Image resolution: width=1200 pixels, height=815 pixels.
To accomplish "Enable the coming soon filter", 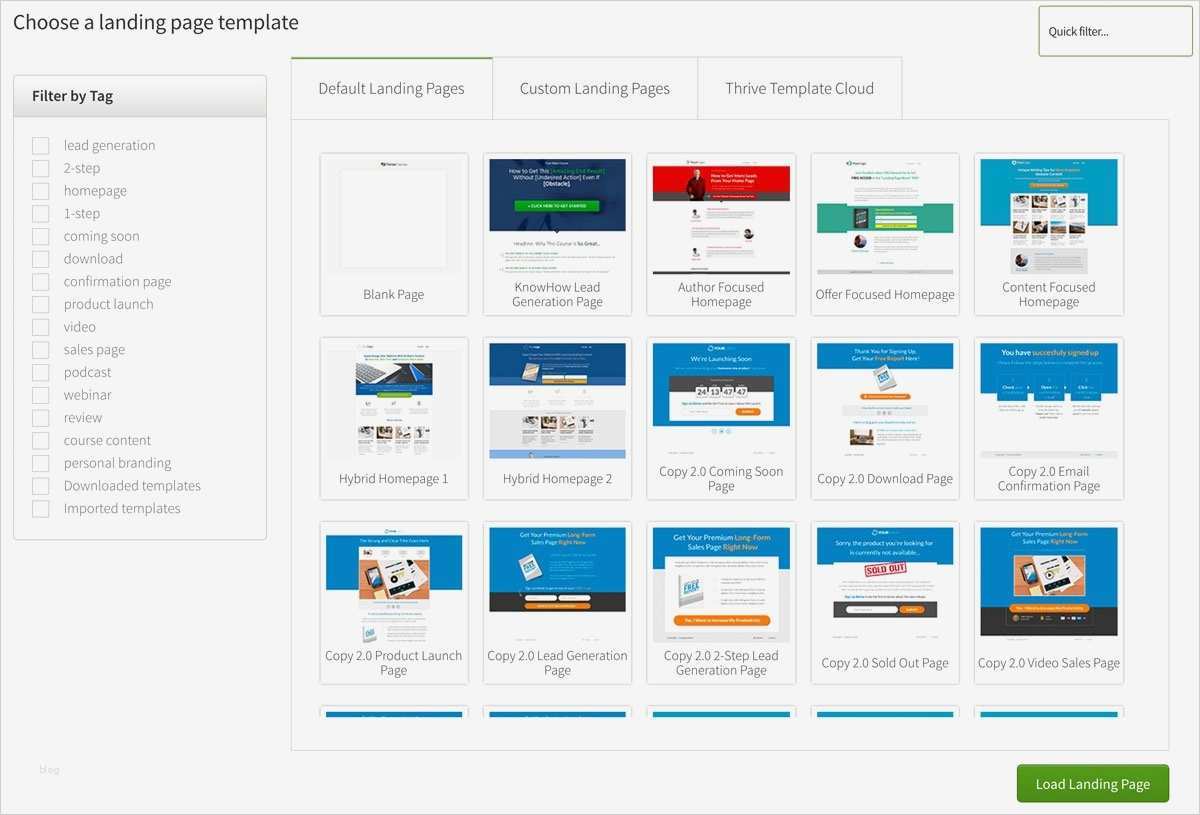I will pos(40,236).
